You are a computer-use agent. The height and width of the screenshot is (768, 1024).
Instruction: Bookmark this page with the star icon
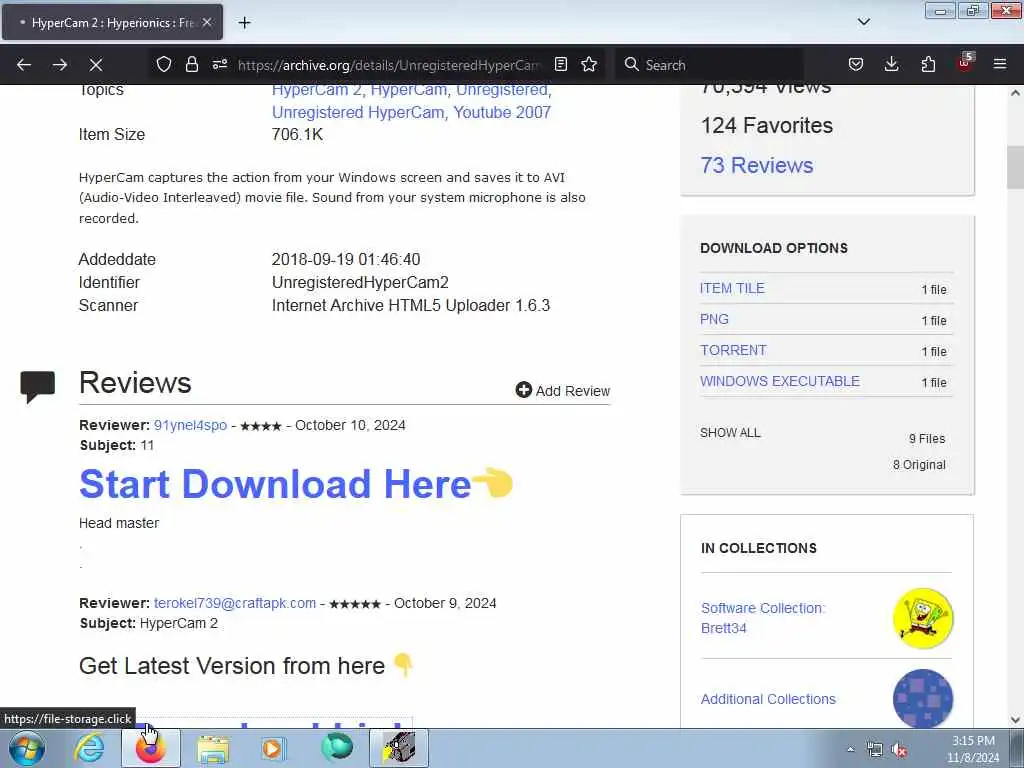tap(589, 64)
